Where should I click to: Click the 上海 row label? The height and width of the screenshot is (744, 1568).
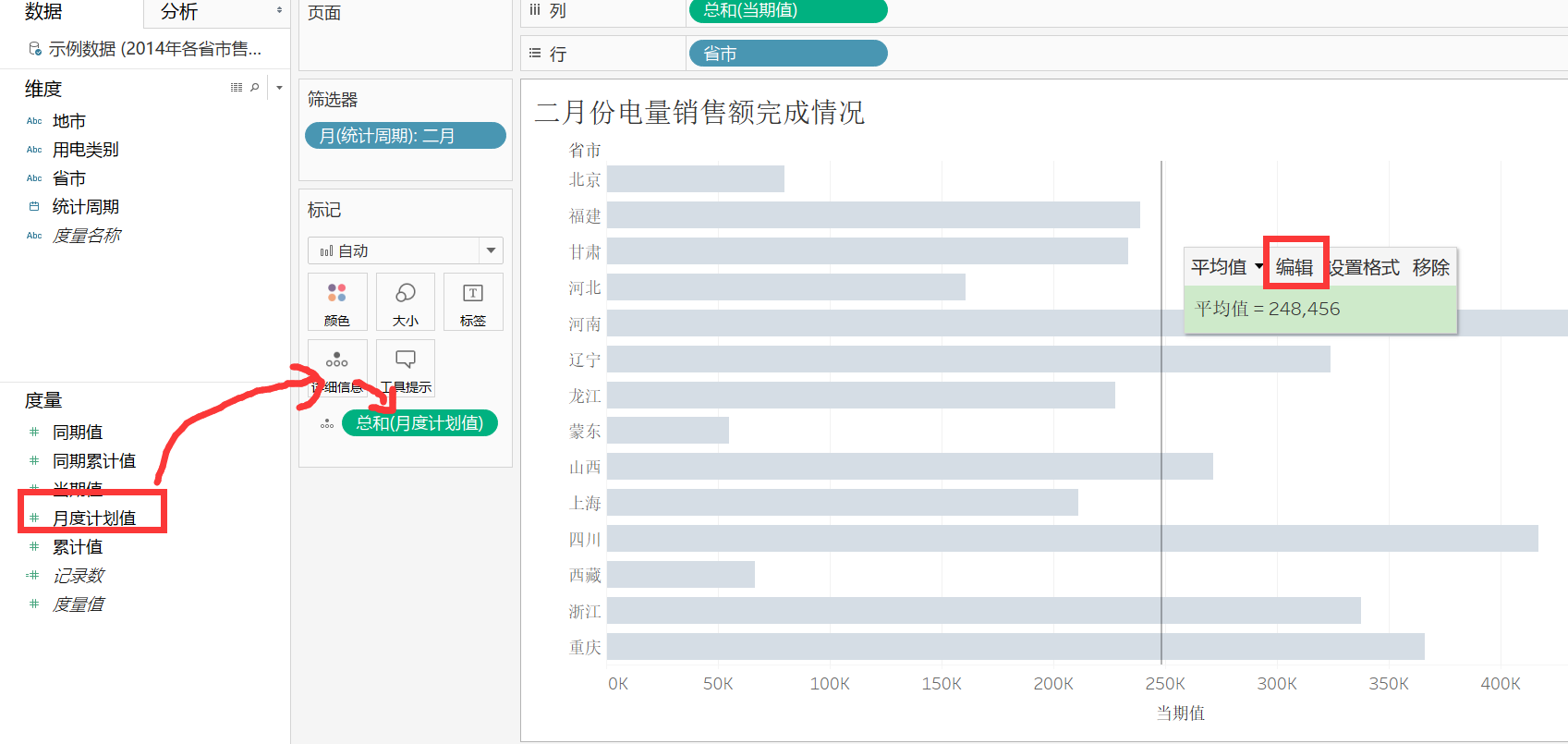coord(585,503)
